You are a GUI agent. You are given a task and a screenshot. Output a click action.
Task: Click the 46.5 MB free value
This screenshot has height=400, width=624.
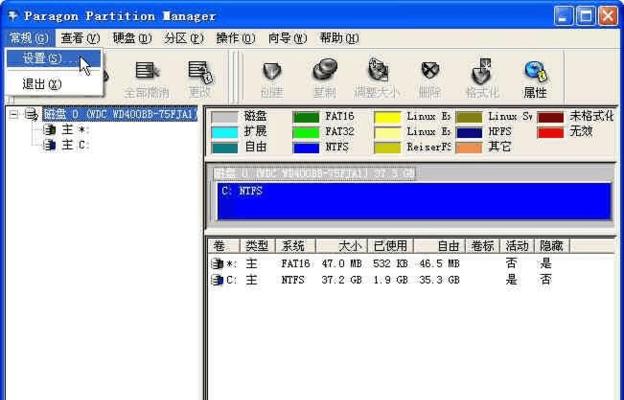coord(439,263)
